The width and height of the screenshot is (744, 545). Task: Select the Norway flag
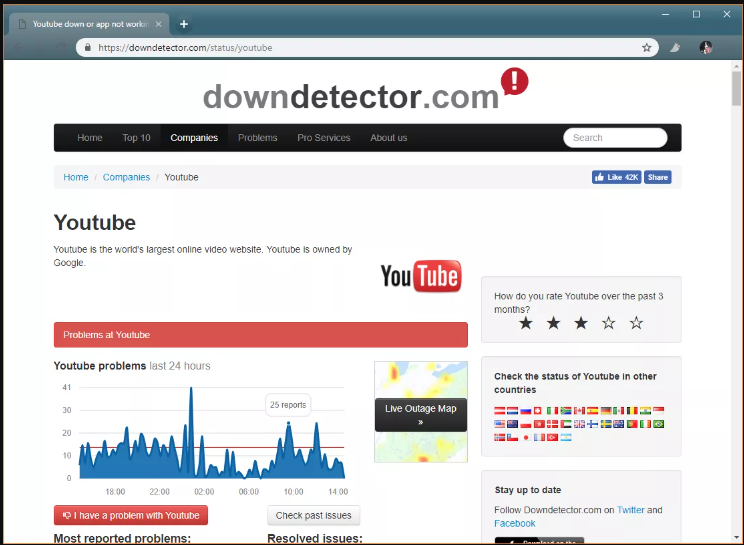(x=500, y=437)
